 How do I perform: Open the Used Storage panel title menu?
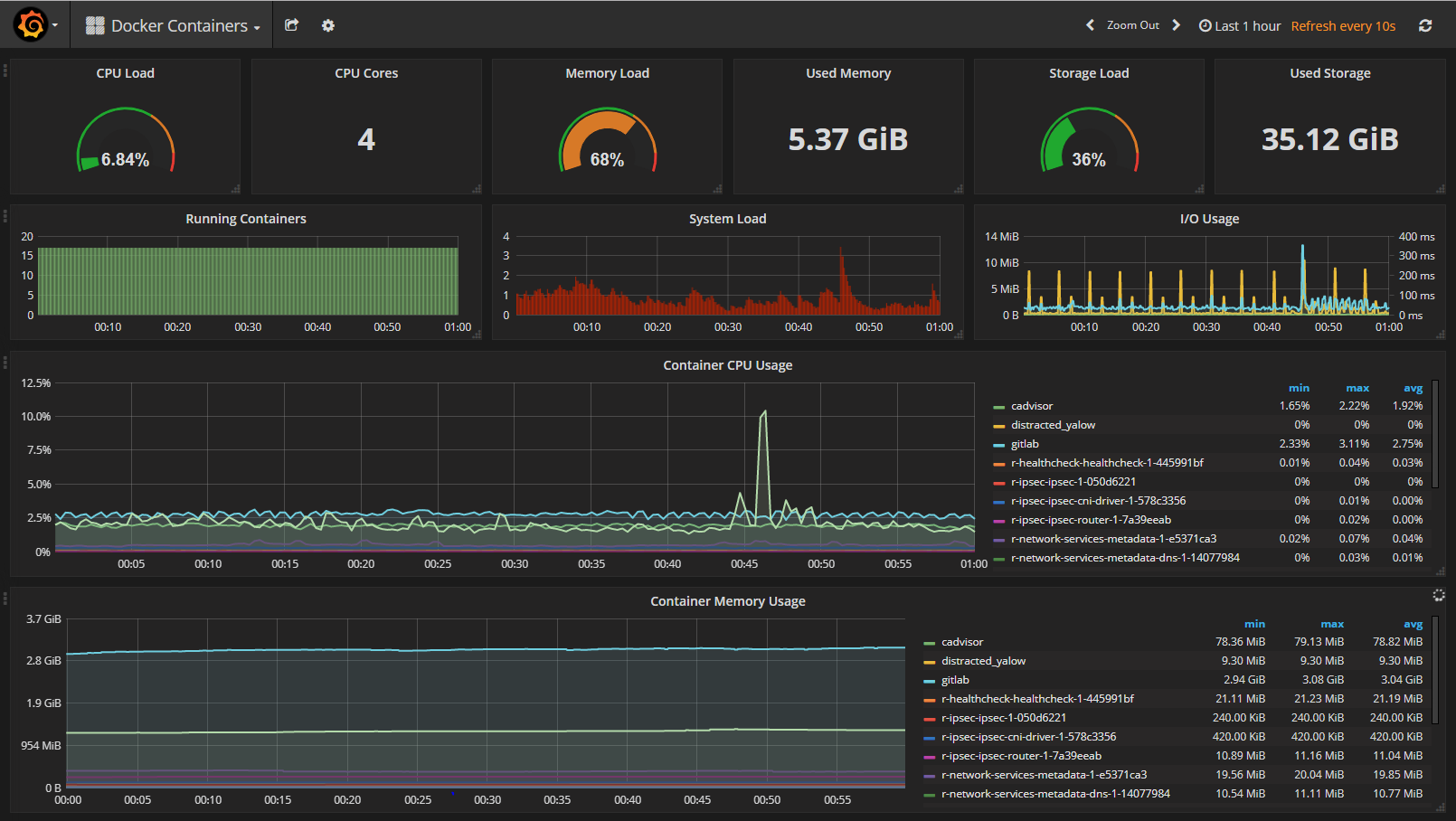coord(1329,73)
